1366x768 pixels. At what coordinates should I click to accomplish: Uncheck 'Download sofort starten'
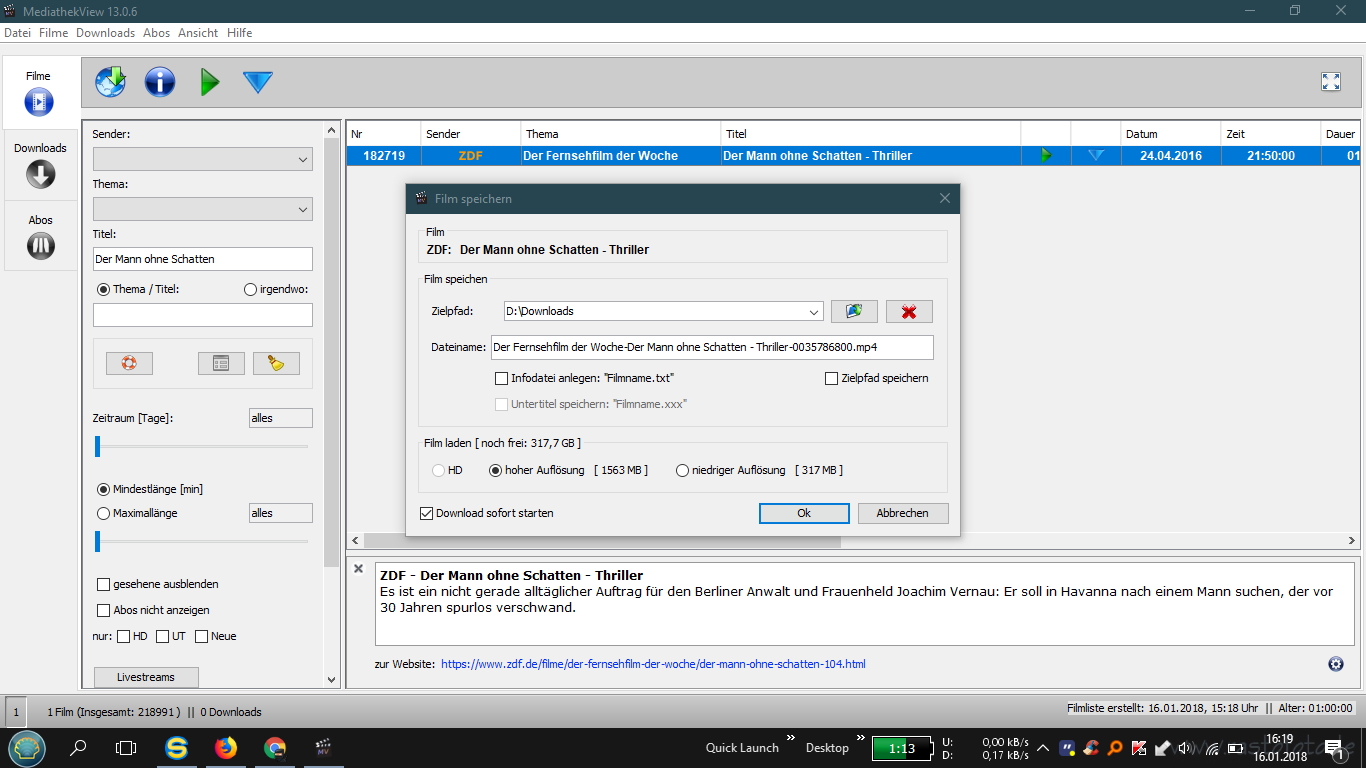[427, 513]
